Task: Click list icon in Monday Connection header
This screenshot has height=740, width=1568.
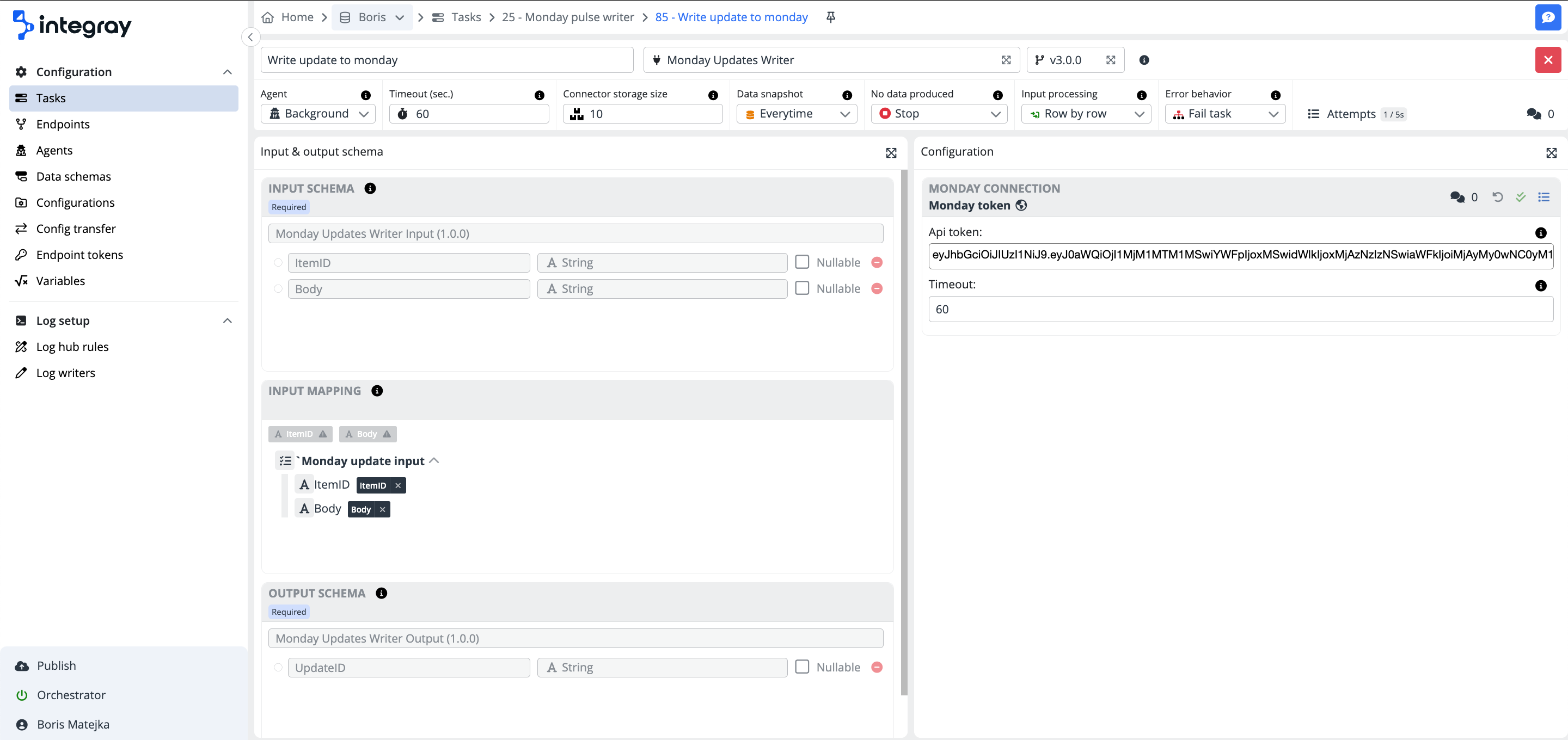Action: (x=1543, y=196)
